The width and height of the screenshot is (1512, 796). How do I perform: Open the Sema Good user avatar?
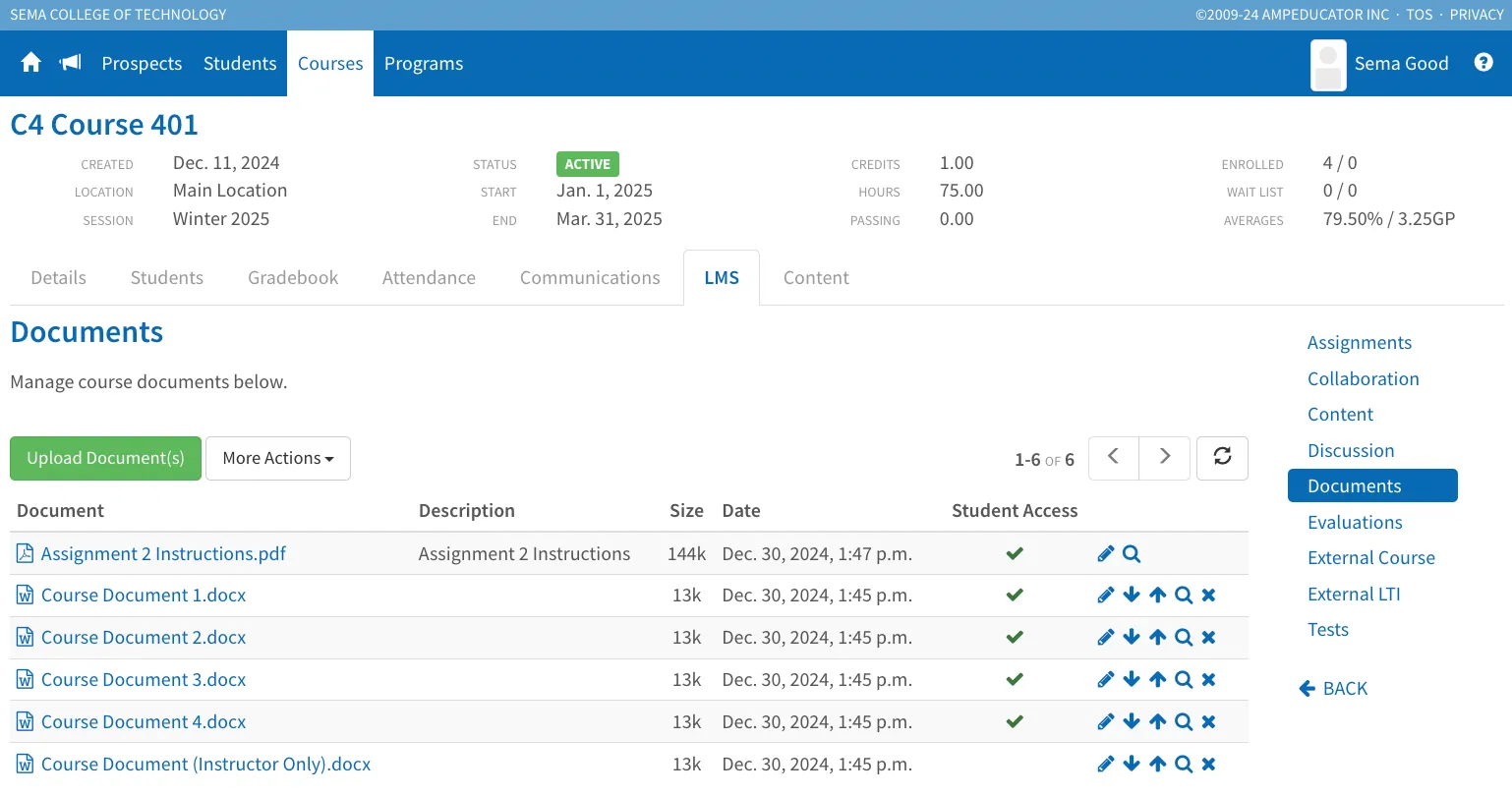(x=1328, y=65)
